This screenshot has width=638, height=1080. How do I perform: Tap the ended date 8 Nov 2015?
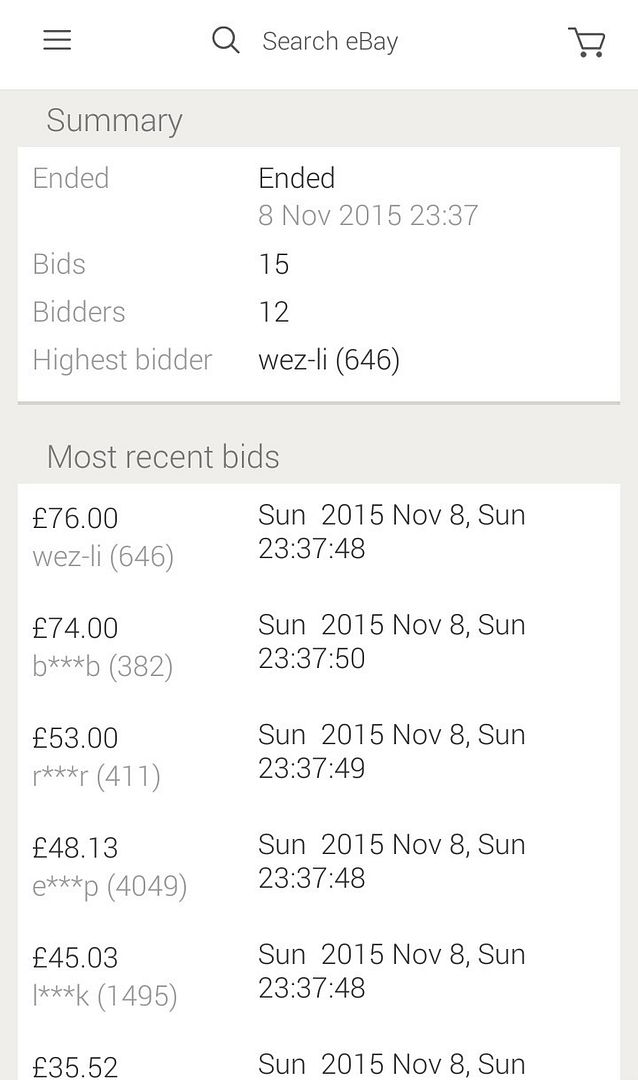368,215
